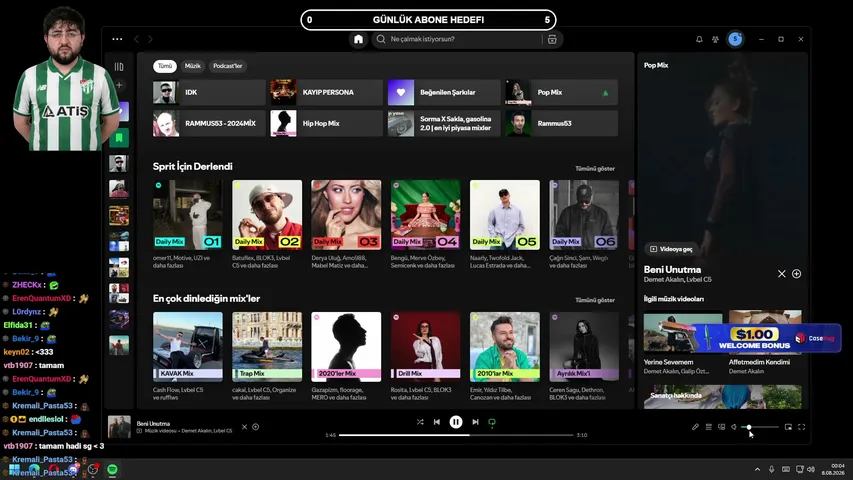Skip to previous track
Viewport: 853px width, 480px height.
(x=437, y=422)
